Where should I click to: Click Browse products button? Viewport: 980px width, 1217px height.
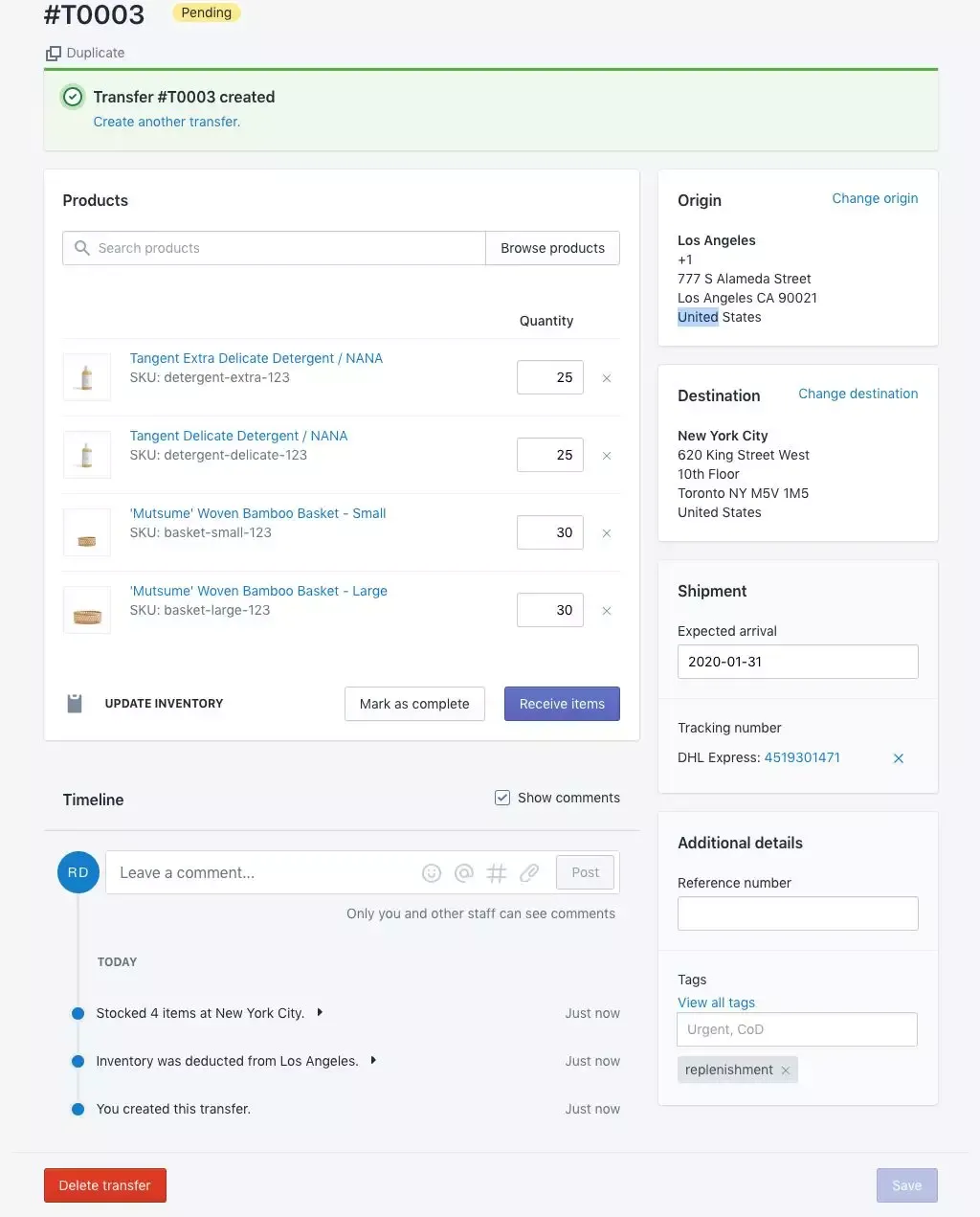(x=553, y=248)
